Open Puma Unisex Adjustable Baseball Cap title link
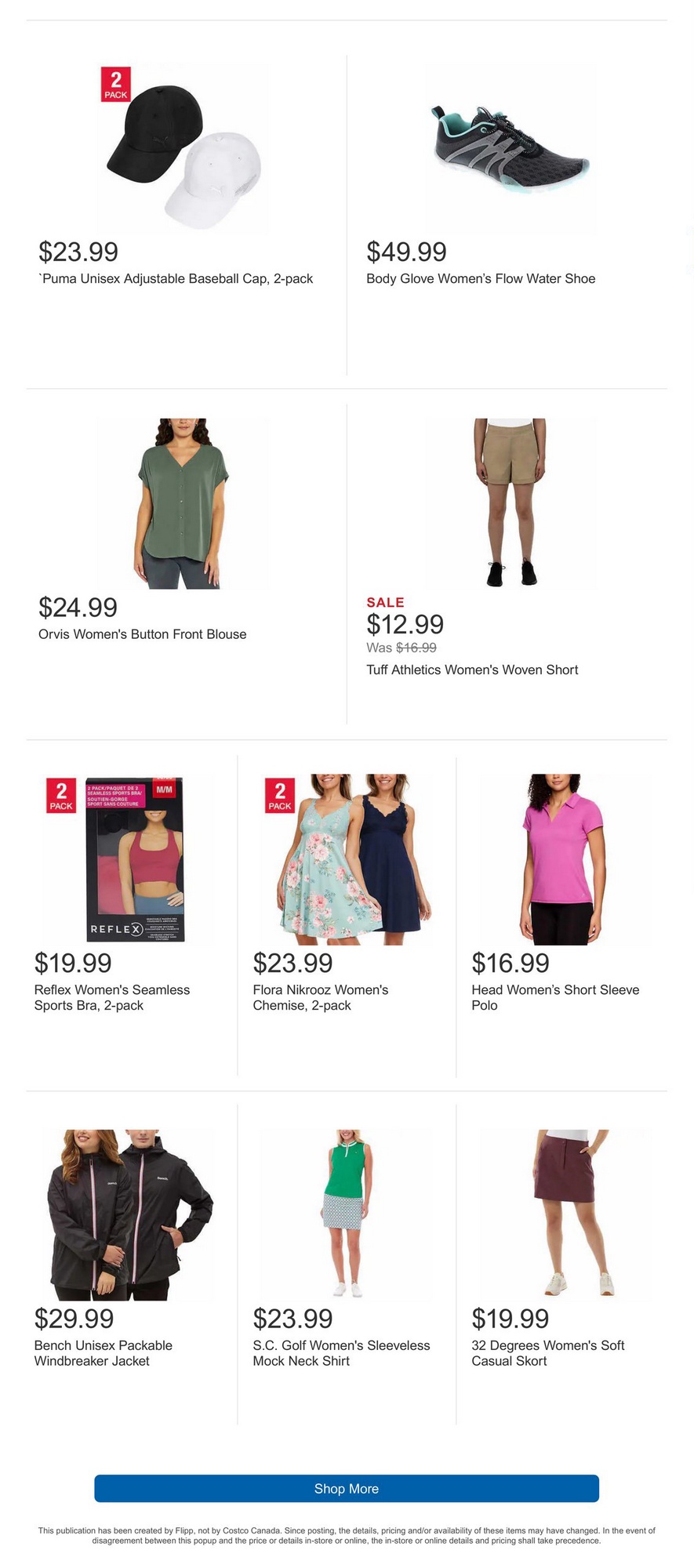The image size is (694, 1568). [176, 278]
